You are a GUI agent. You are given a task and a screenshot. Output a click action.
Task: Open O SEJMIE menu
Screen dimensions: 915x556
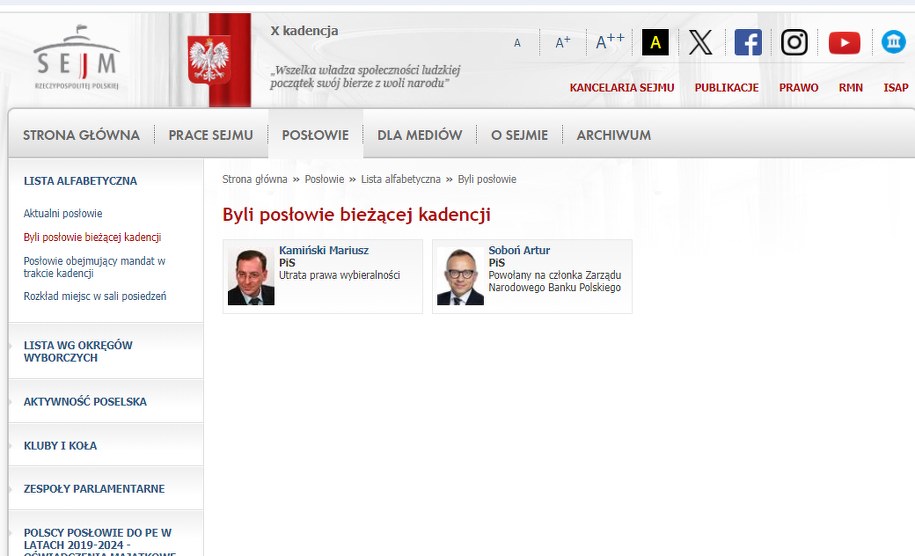pos(519,135)
